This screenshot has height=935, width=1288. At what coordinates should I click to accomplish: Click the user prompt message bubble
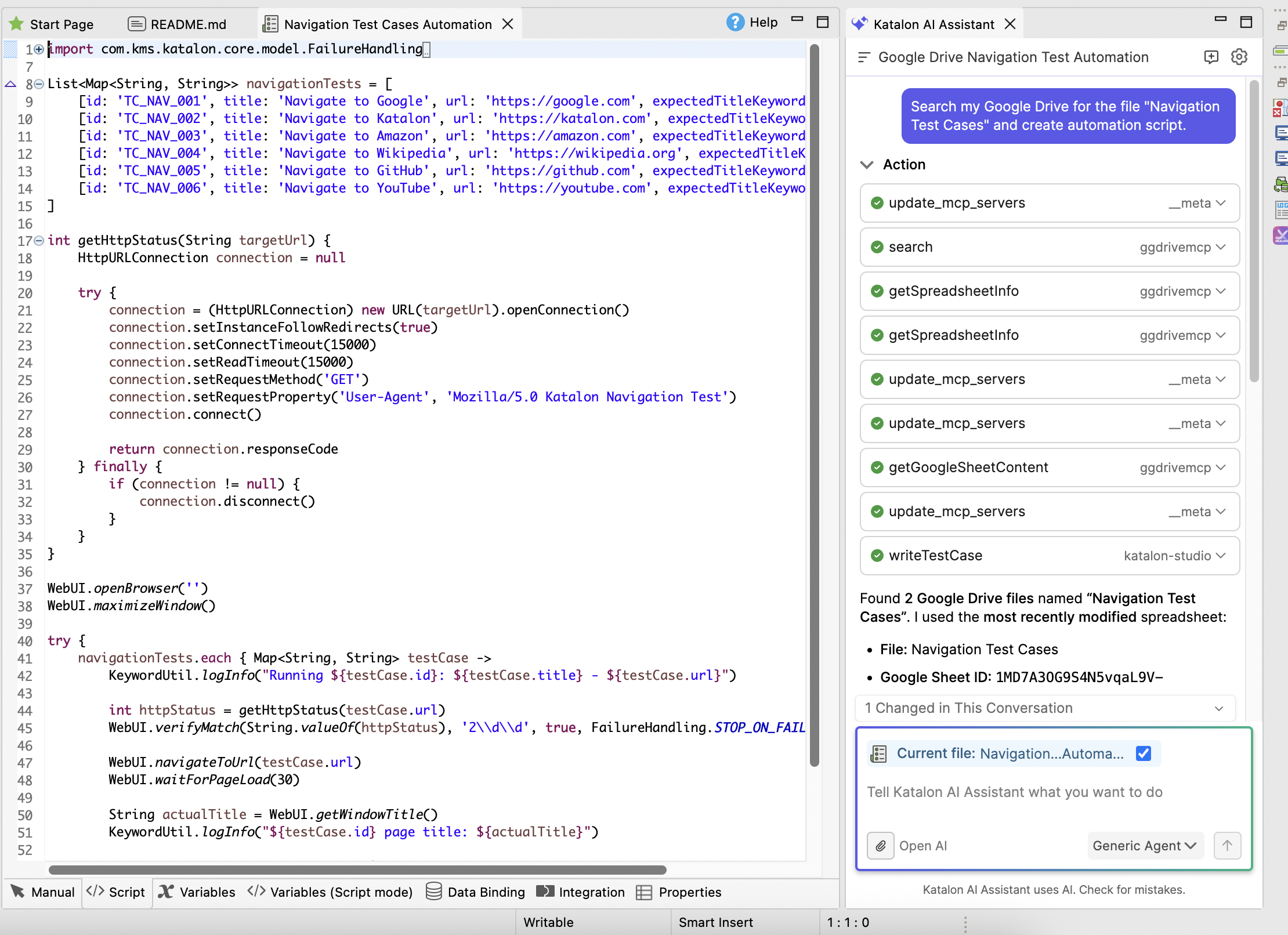point(1068,116)
